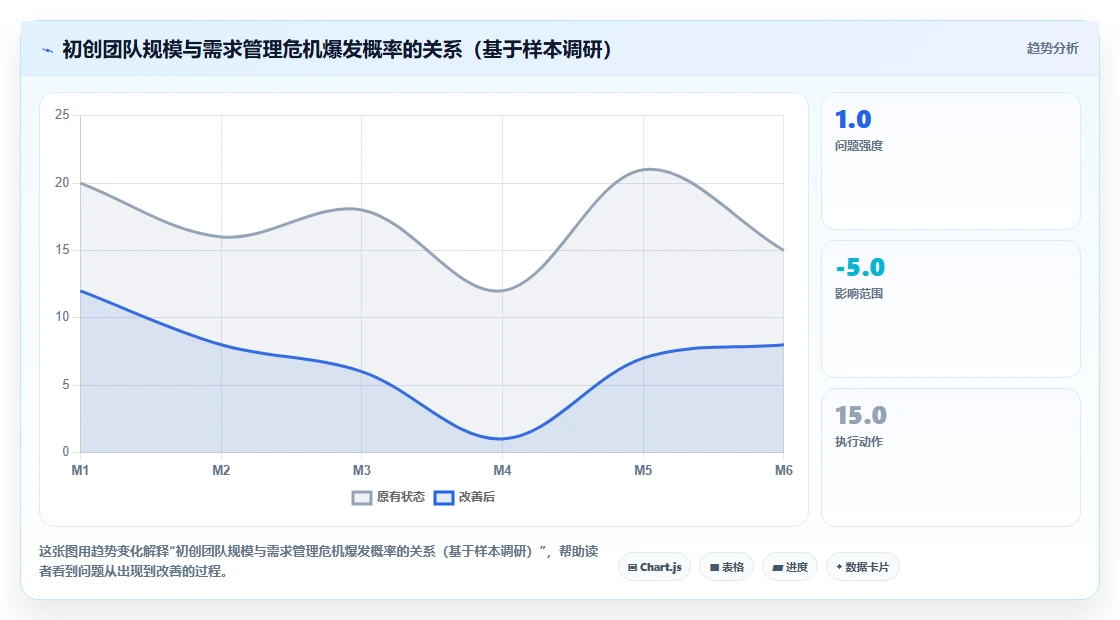
Task: Click the M1 axis label
Action: (80, 470)
